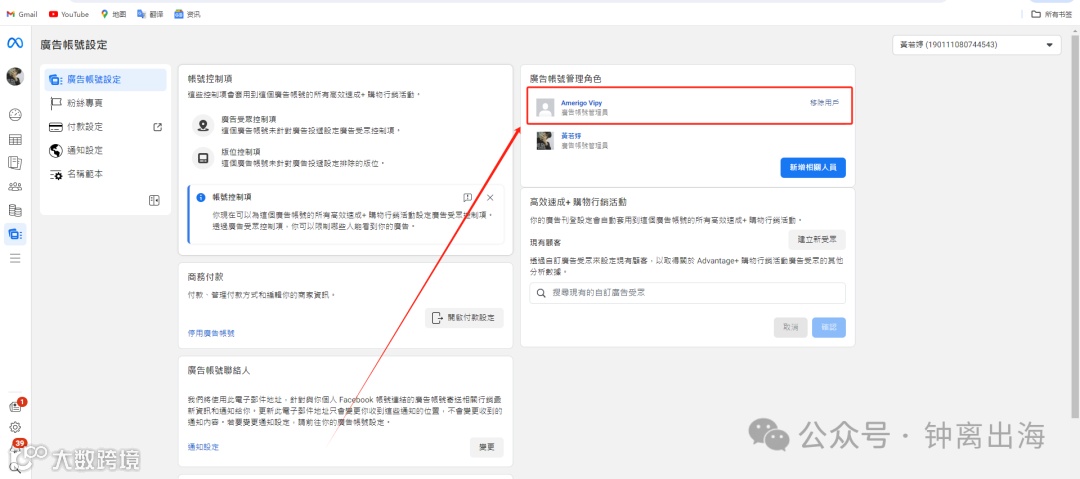The width and height of the screenshot is (1080, 479).
Task: Open the 所有书签 folder
Action: (x=1050, y=14)
